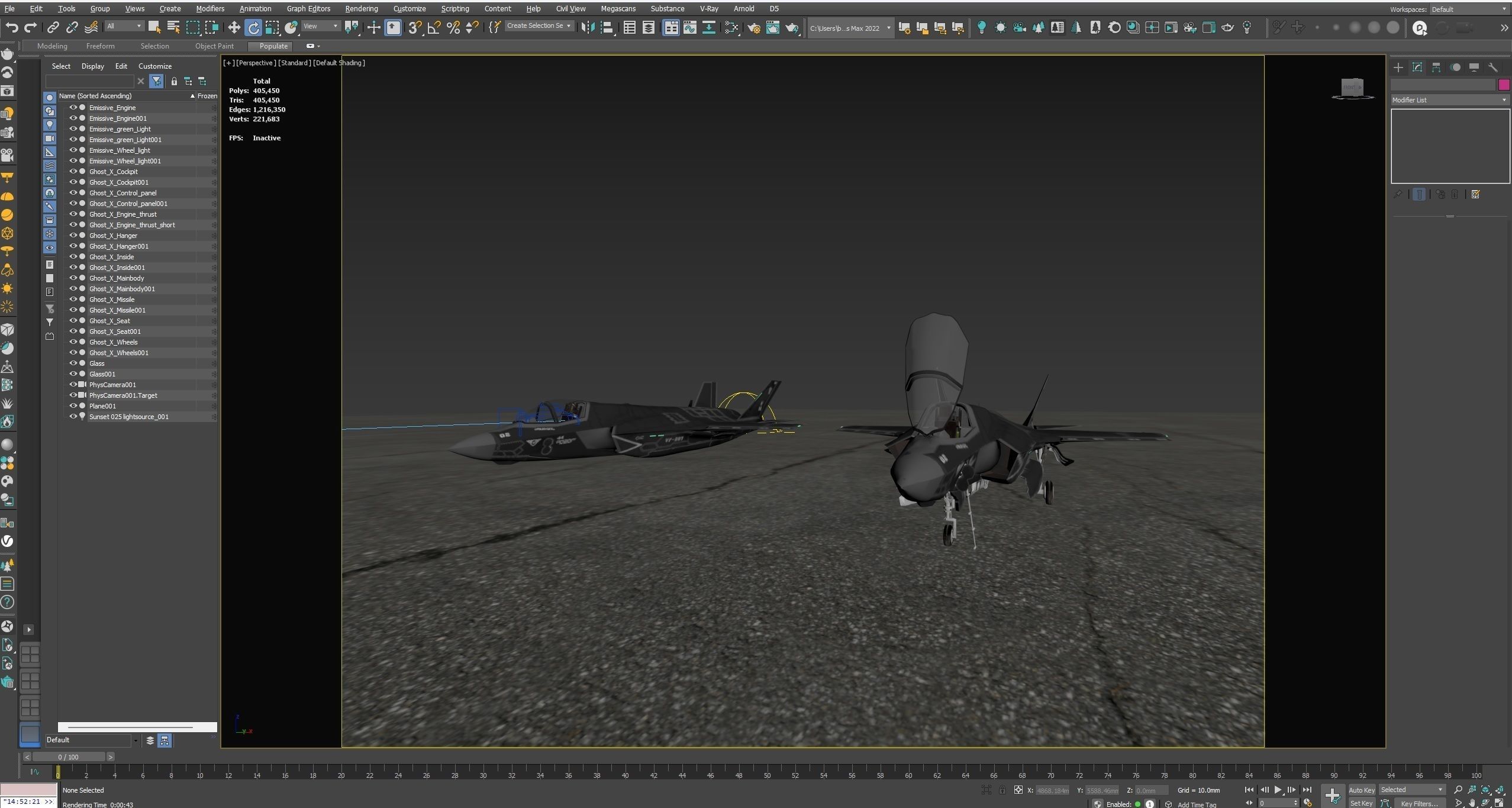This screenshot has width=1512, height=808.
Task: Enable Auto Key mode
Action: (1361, 790)
